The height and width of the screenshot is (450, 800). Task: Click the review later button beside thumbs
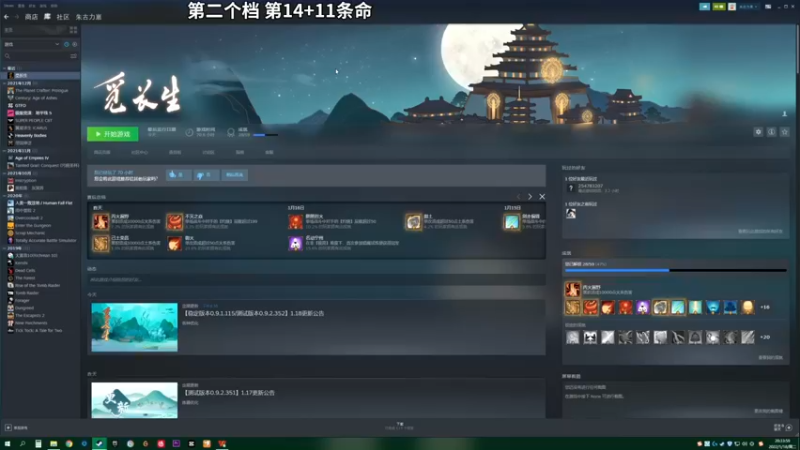235,175
